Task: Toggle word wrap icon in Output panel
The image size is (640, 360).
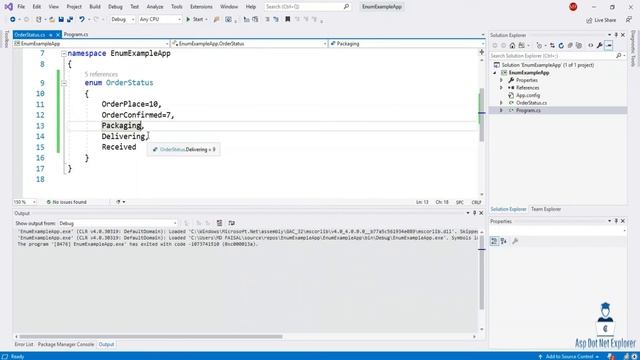Action: [231, 223]
